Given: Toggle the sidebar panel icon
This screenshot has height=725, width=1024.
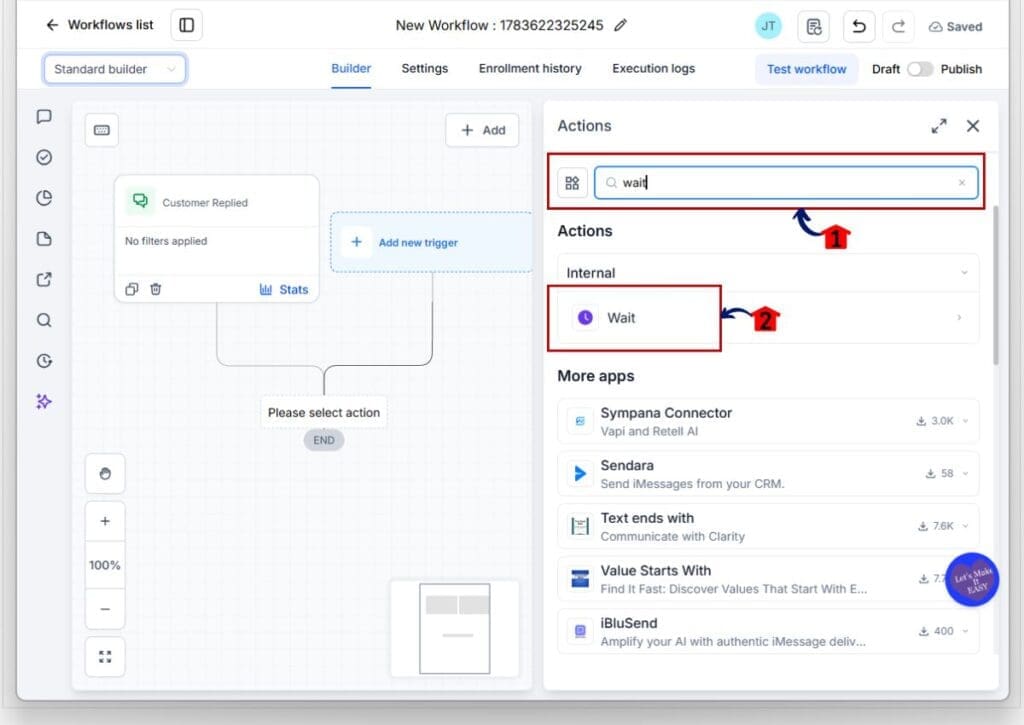Looking at the screenshot, I should [x=187, y=25].
